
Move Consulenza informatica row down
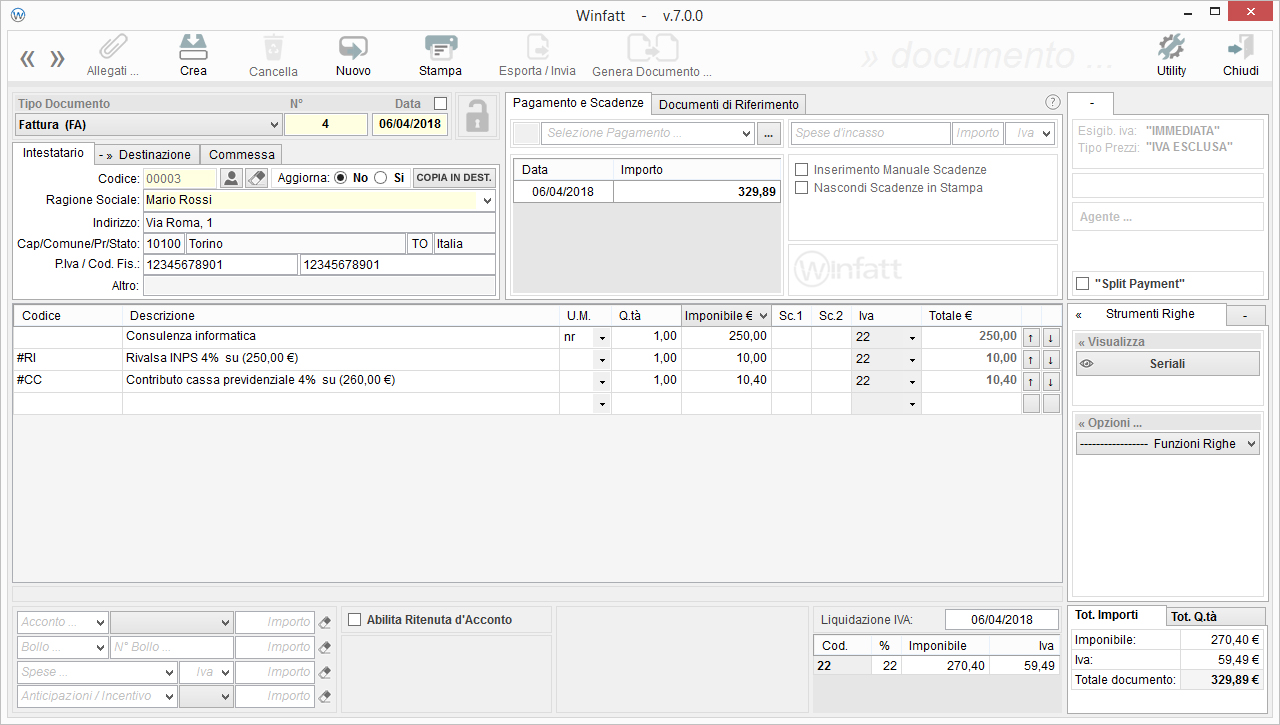tap(1050, 337)
